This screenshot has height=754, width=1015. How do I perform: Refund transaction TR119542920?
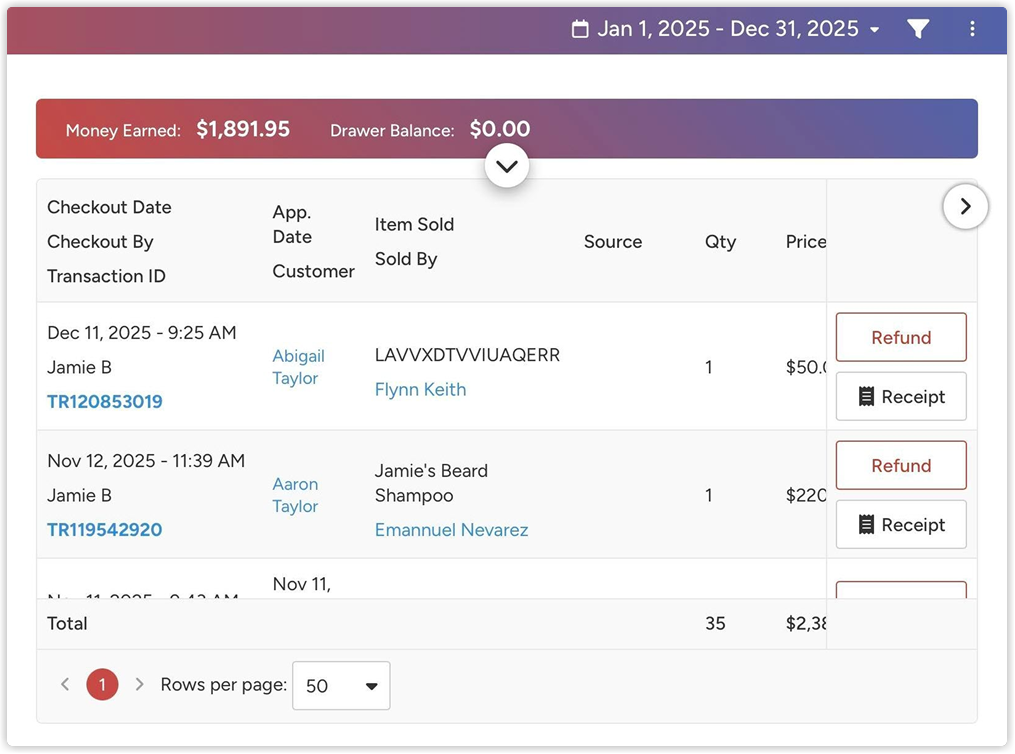pyautogui.click(x=901, y=465)
